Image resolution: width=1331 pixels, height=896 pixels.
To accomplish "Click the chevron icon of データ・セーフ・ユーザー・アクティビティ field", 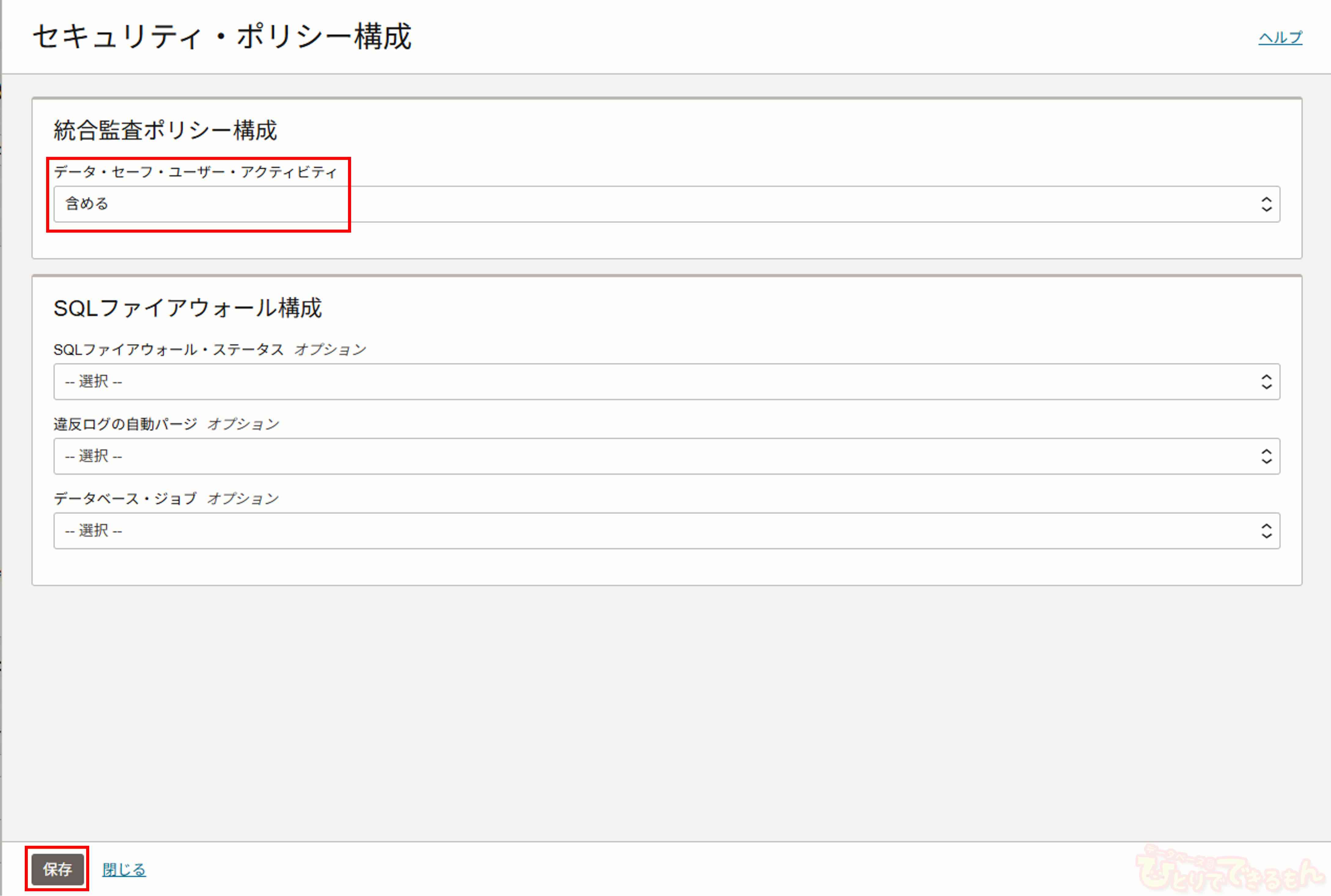I will (x=1266, y=204).
